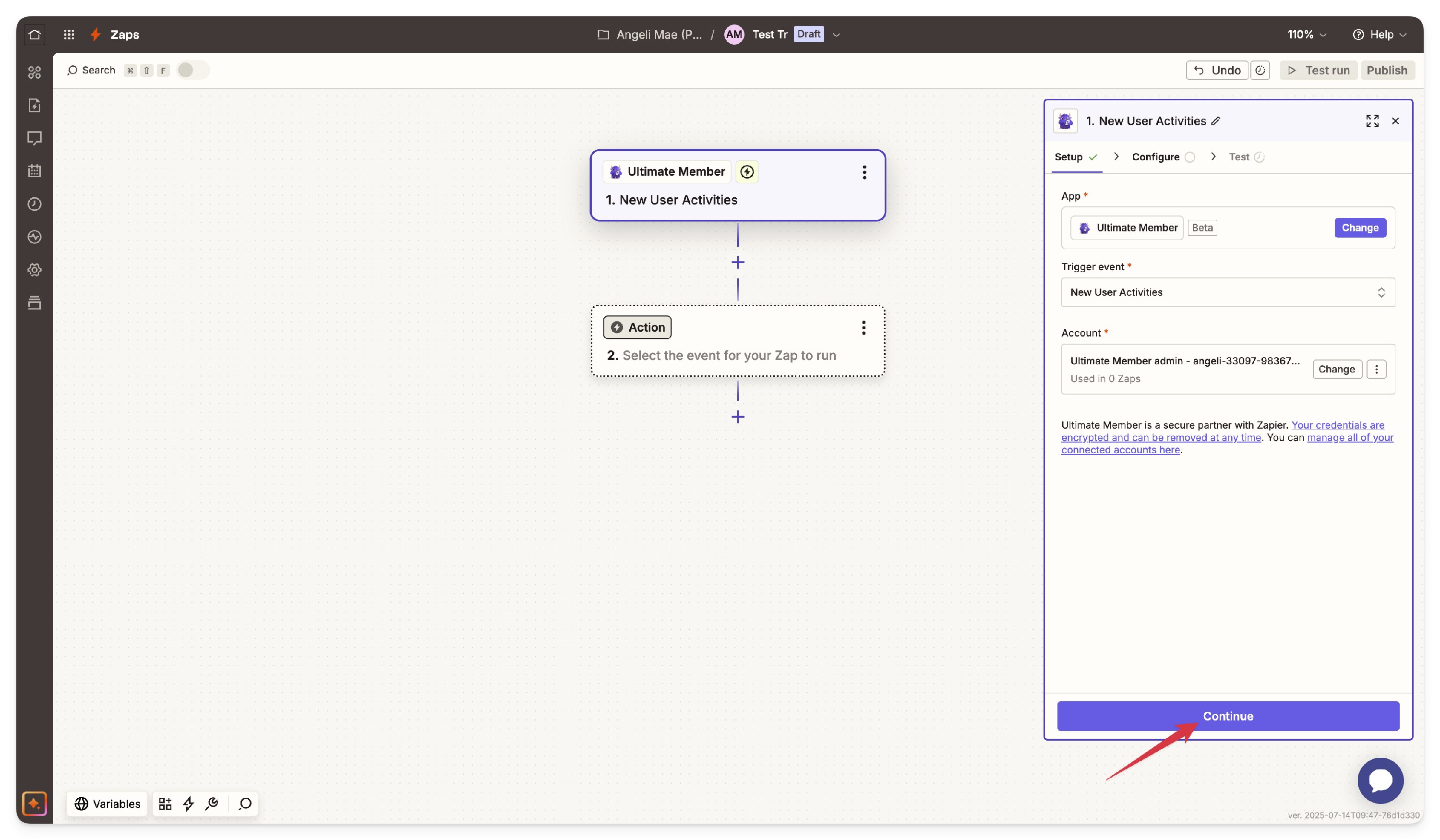This screenshot has width=1440, height=840.
Task: Open the account options three-dot menu
Action: click(x=1376, y=369)
